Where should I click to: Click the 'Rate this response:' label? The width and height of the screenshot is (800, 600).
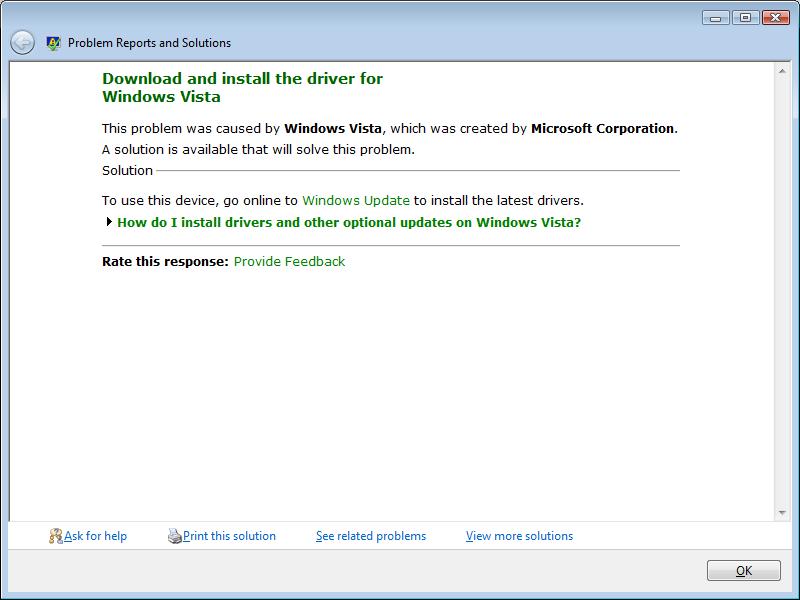click(165, 262)
